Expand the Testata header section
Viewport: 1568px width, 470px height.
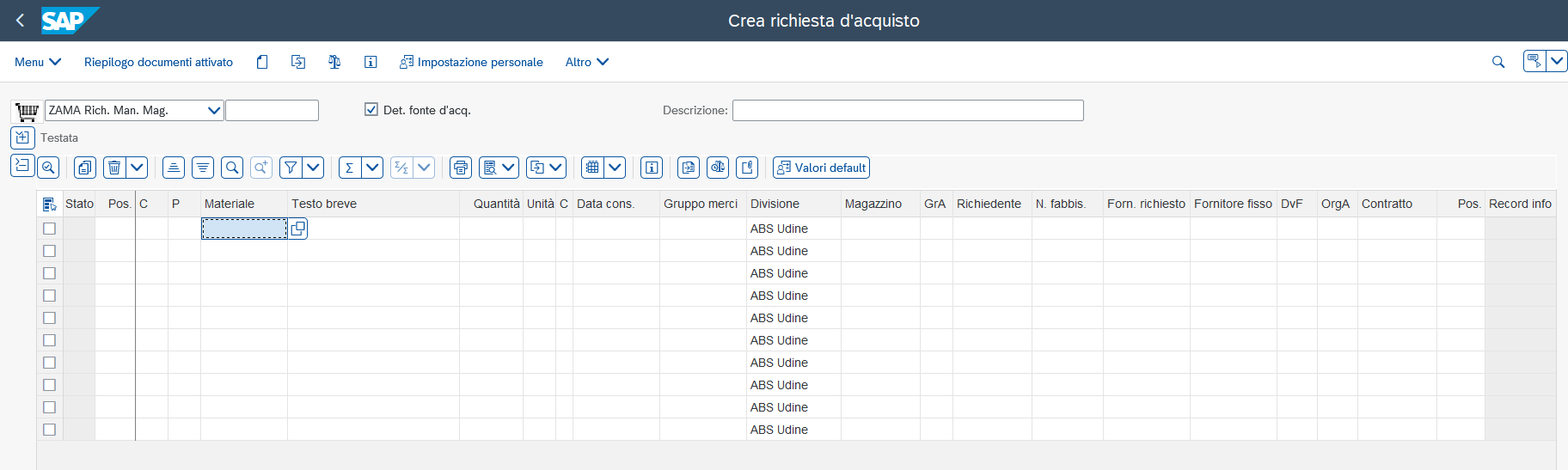(22, 137)
